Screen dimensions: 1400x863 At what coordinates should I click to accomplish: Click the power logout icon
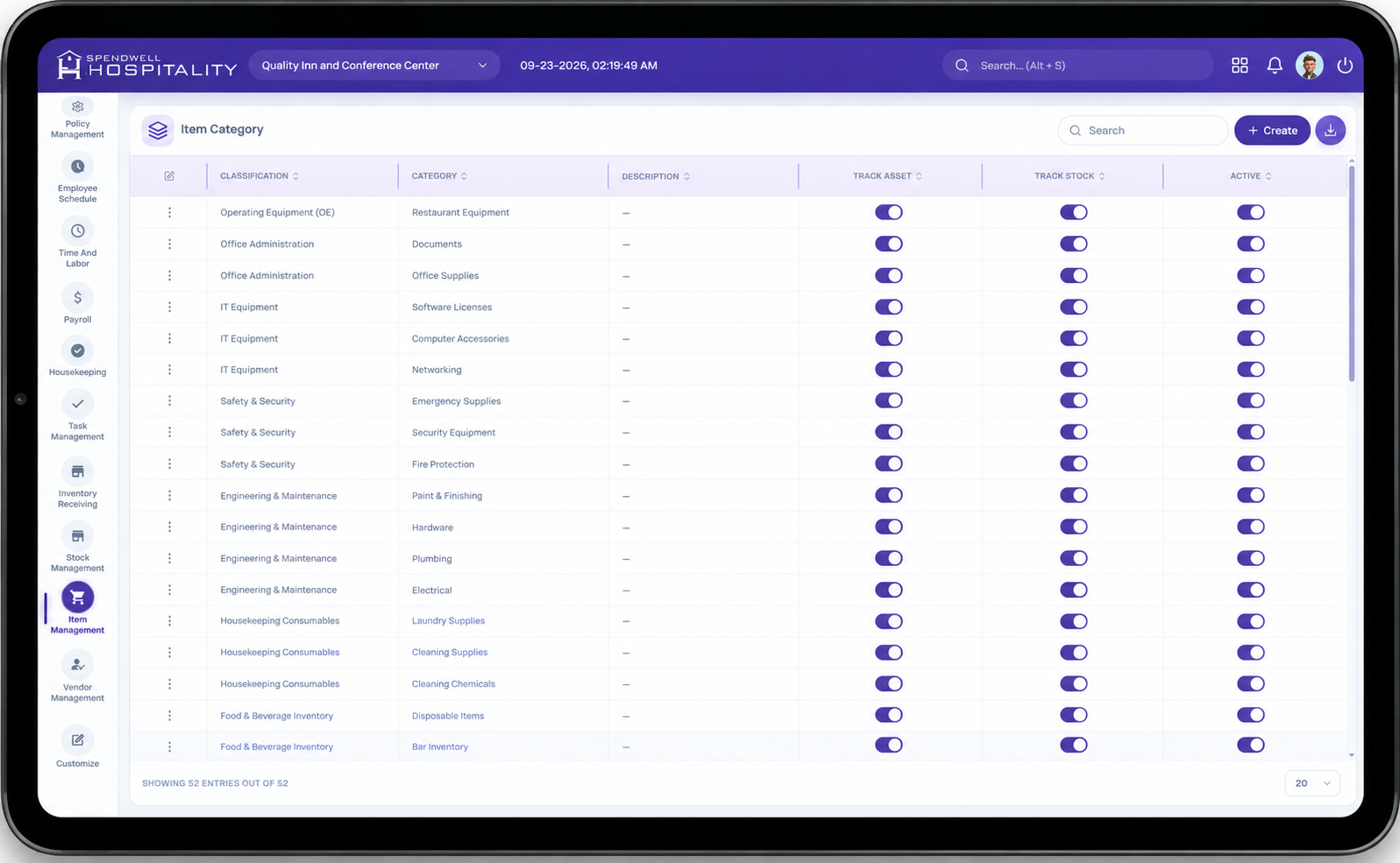tap(1345, 66)
